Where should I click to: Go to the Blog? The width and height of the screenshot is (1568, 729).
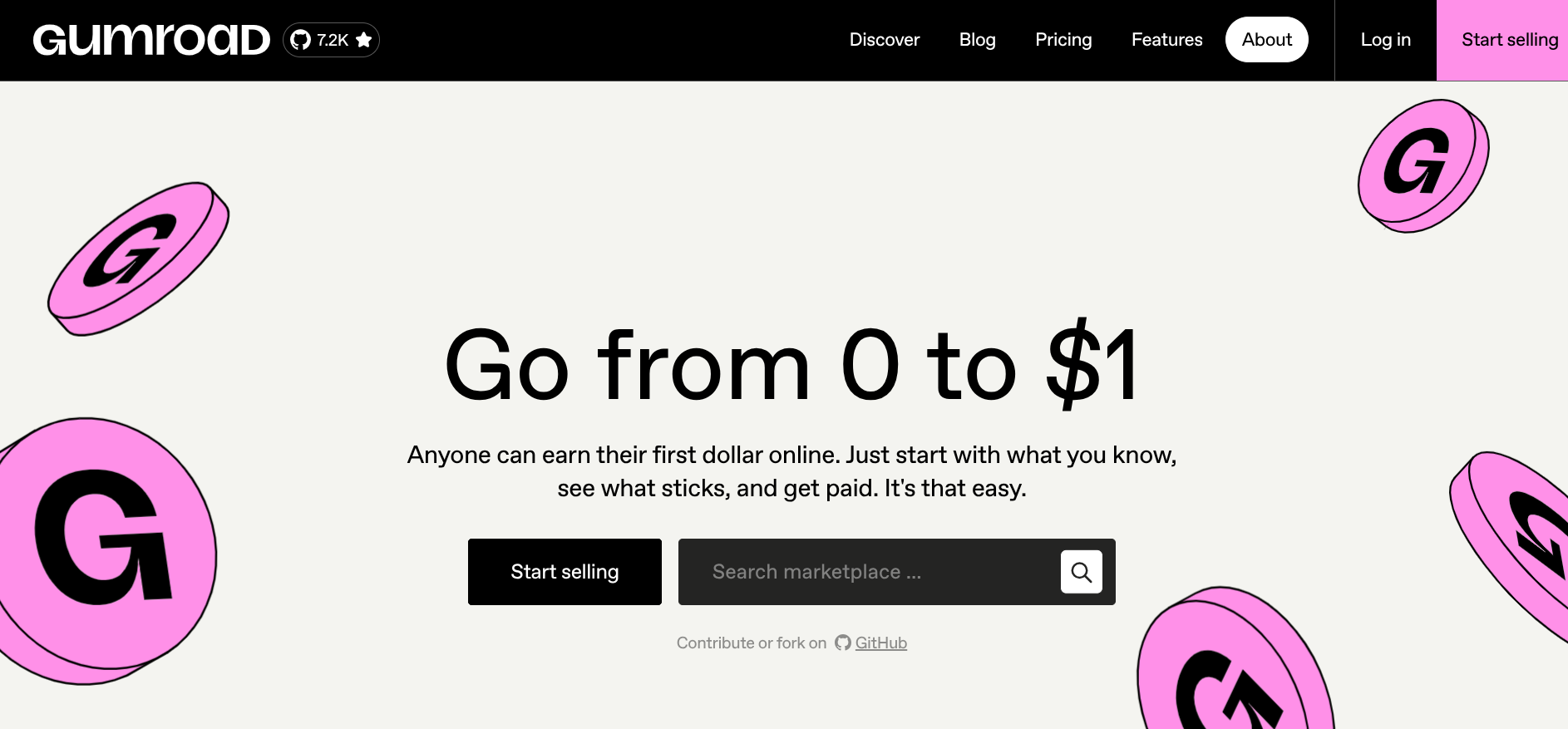tap(977, 40)
